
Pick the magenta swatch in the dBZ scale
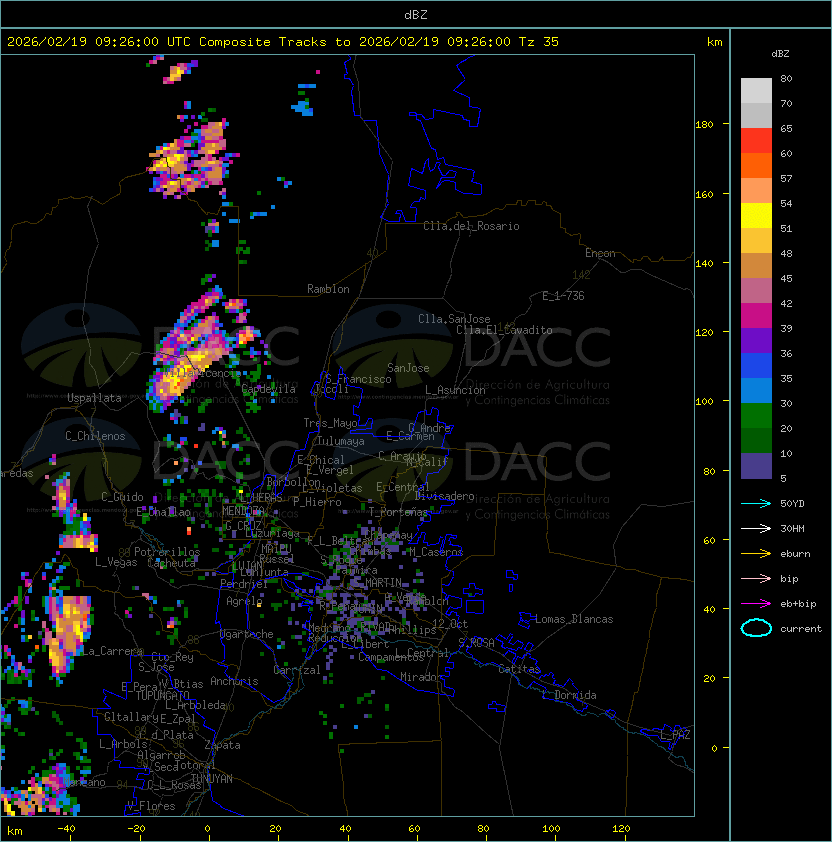(x=756, y=316)
